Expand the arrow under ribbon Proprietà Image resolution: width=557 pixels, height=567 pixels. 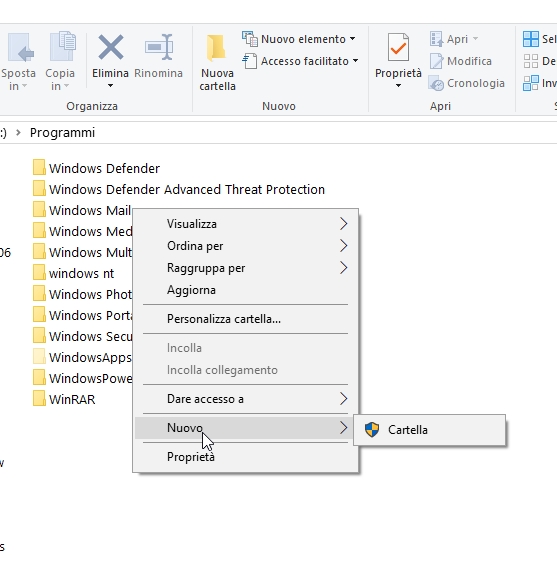[398, 86]
